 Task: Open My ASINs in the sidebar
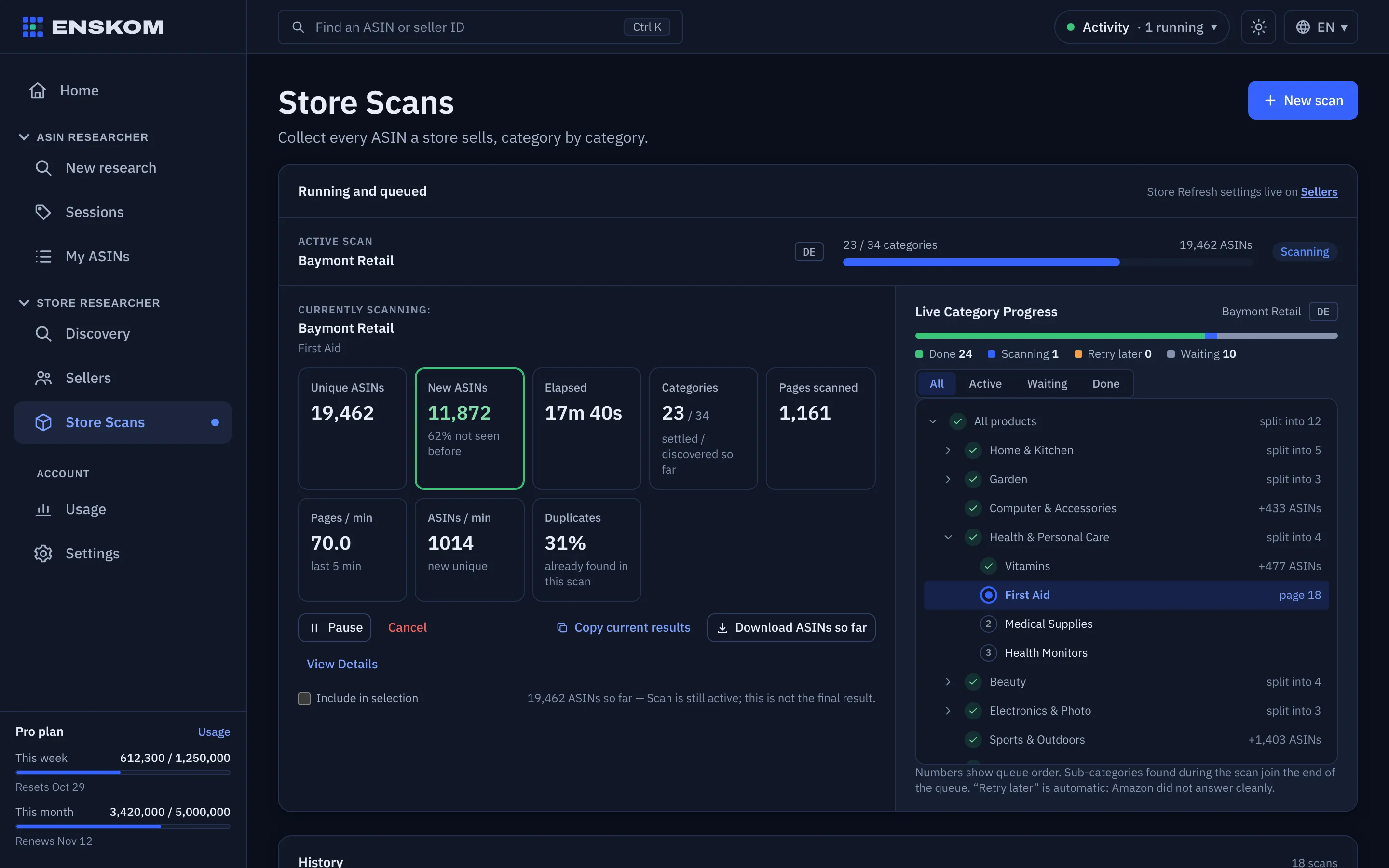point(123,256)
